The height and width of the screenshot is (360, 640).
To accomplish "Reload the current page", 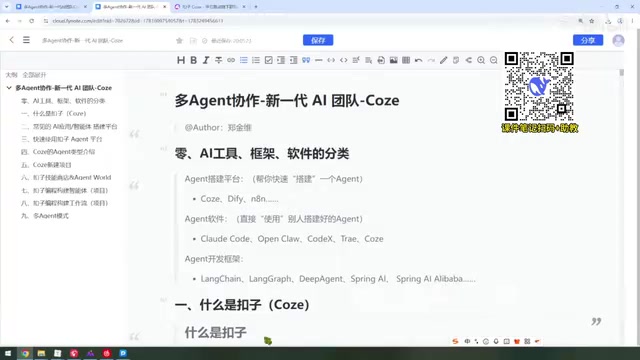I will click(x=31, y=20).
